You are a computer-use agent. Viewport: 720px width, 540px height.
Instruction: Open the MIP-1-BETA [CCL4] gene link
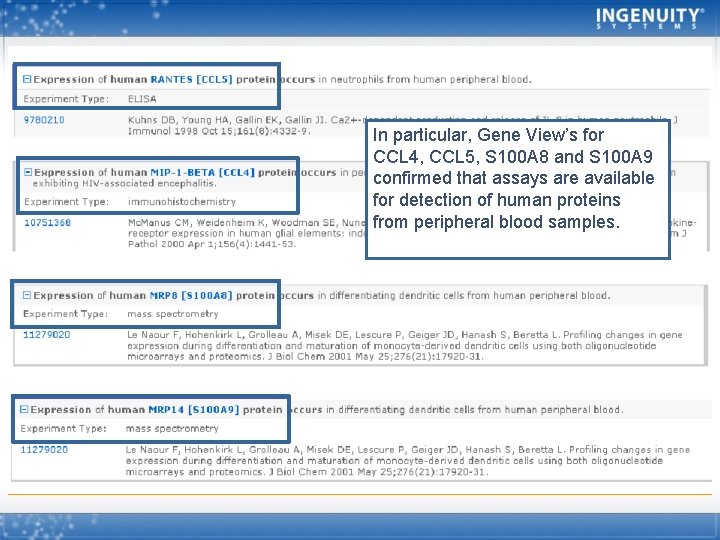coord(202,173)
